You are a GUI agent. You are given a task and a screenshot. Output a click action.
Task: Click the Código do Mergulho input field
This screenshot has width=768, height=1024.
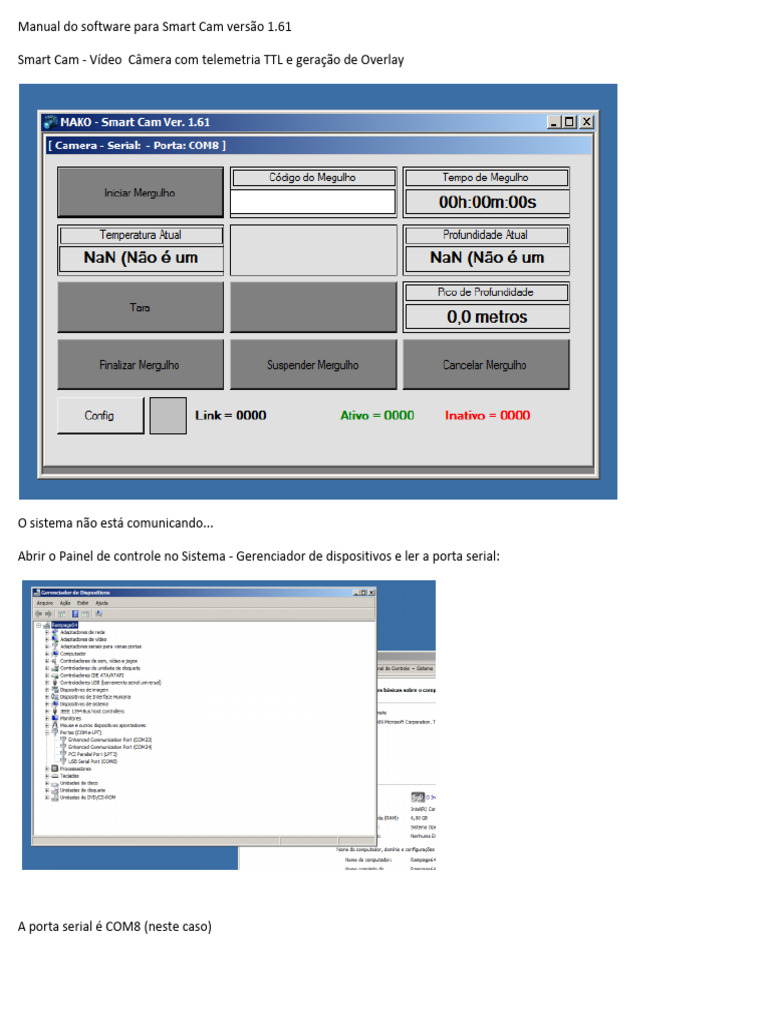point(313,202)
